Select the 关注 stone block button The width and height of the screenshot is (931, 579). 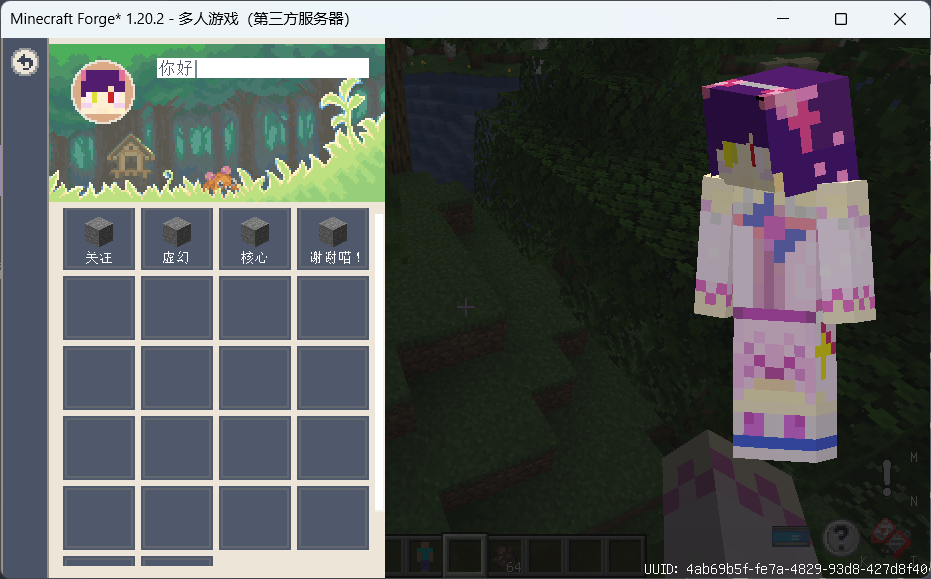(99, 239)
